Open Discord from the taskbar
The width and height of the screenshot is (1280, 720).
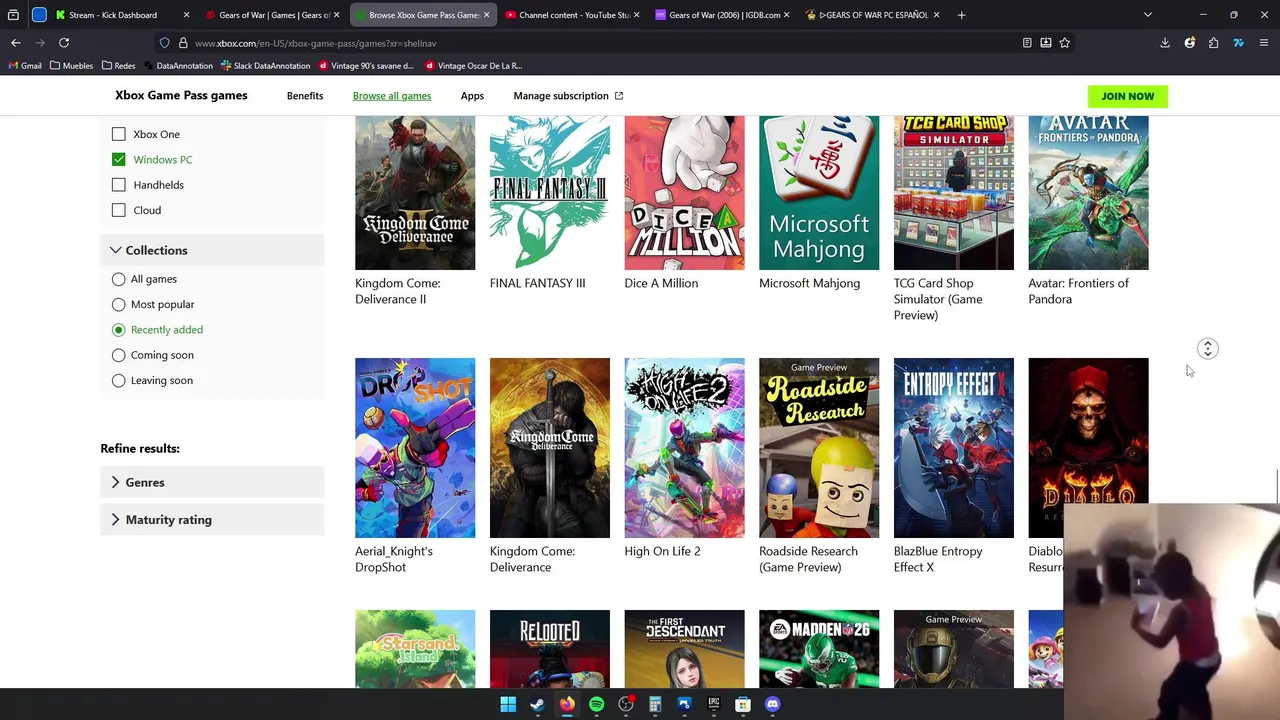coord(772,704)
